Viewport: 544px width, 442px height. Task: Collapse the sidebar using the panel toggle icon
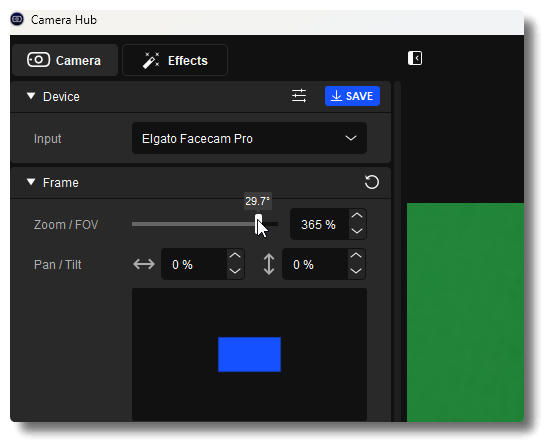[x=415, y=58]
